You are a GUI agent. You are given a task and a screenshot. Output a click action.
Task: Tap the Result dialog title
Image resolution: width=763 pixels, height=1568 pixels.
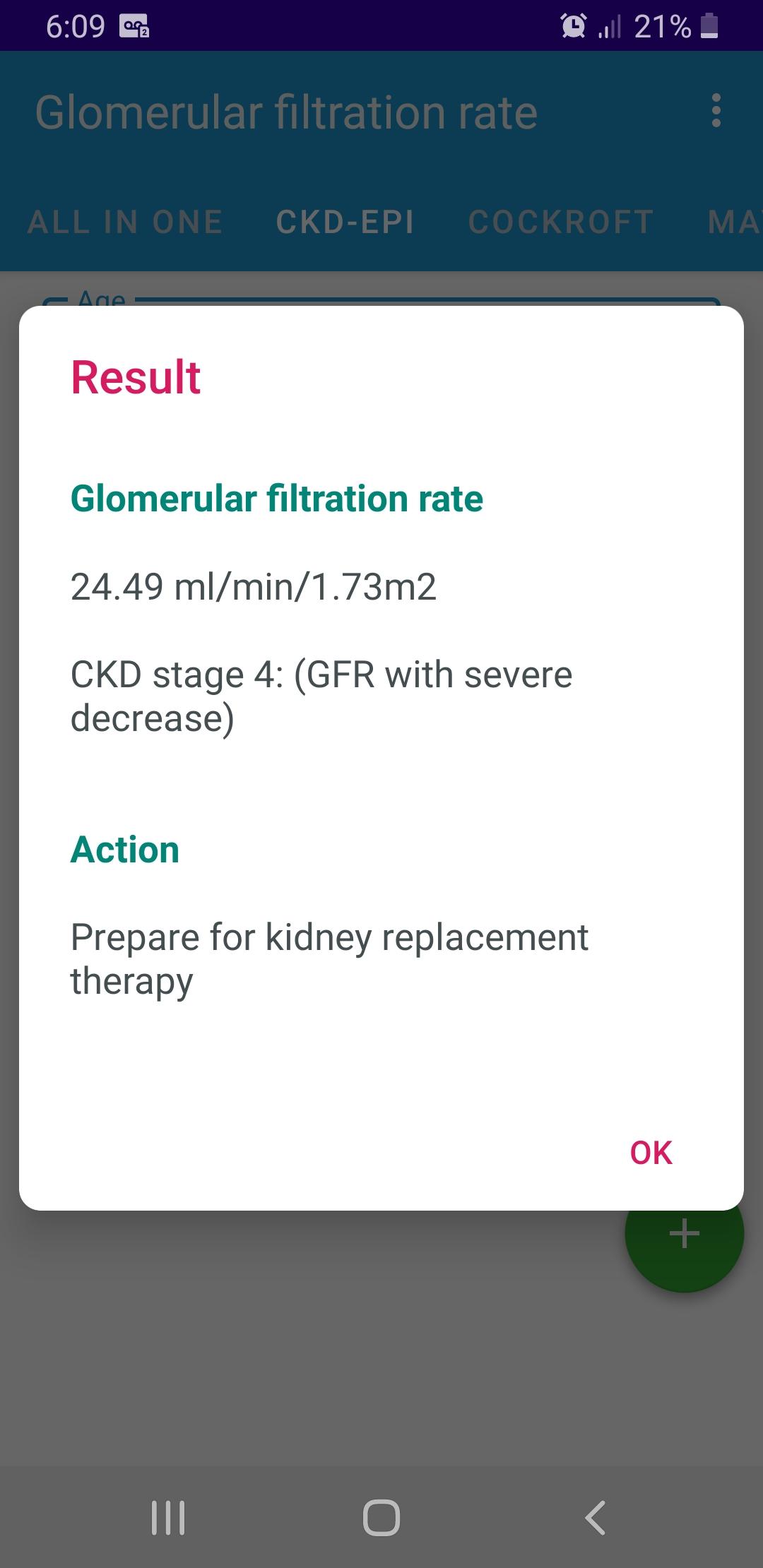[136, 377]
